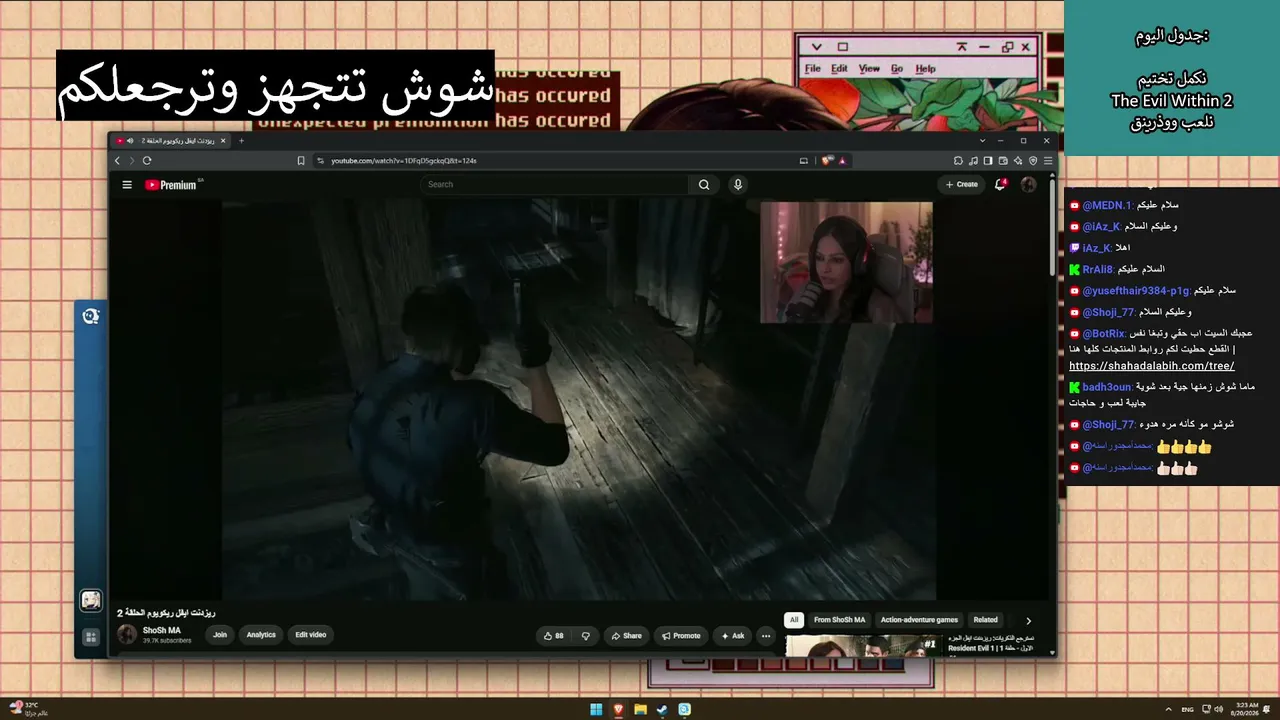This screenshot has width=1280, height=720.
Task: Open the Ask AI button
Action: [732, 636]
